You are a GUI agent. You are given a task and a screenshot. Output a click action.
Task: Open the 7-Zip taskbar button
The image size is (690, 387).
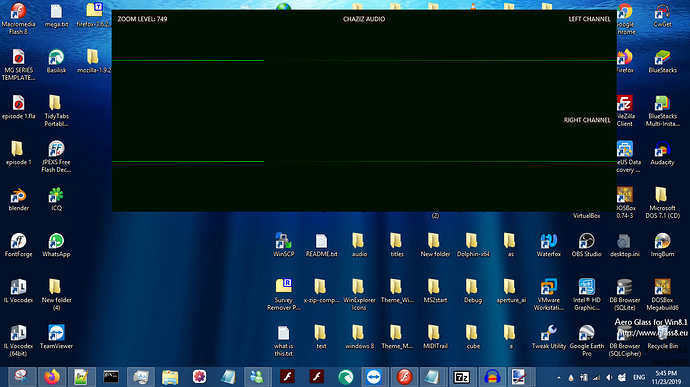[x=462, y=377]
